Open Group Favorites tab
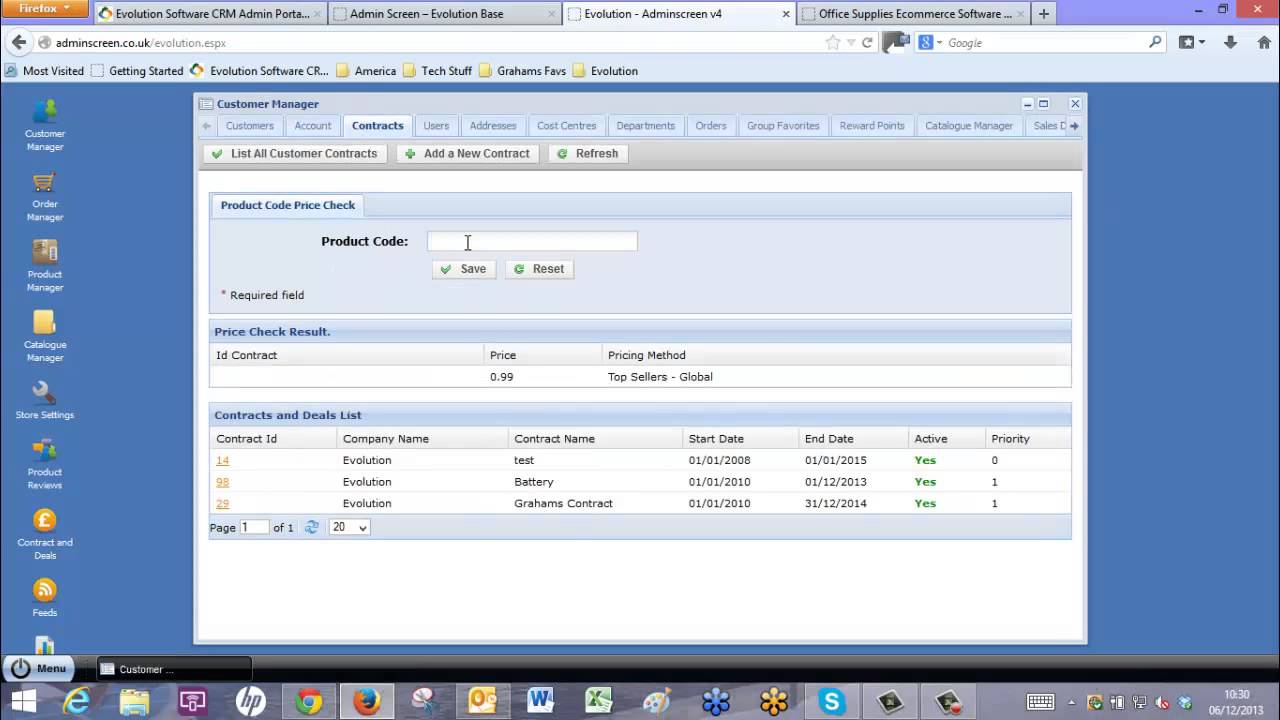 783,126
